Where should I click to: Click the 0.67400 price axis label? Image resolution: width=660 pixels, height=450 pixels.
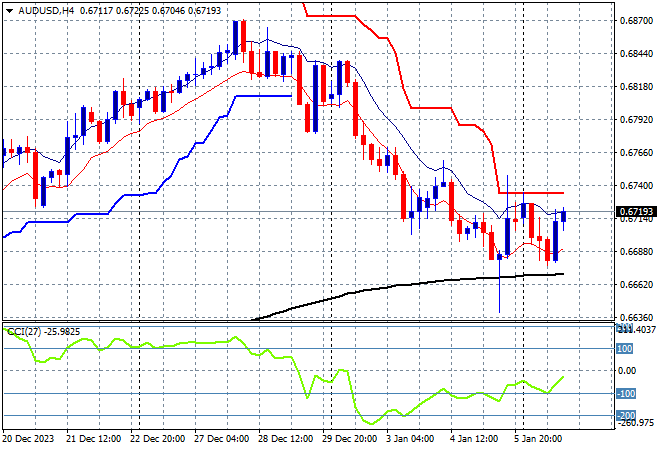click(637, 186)
